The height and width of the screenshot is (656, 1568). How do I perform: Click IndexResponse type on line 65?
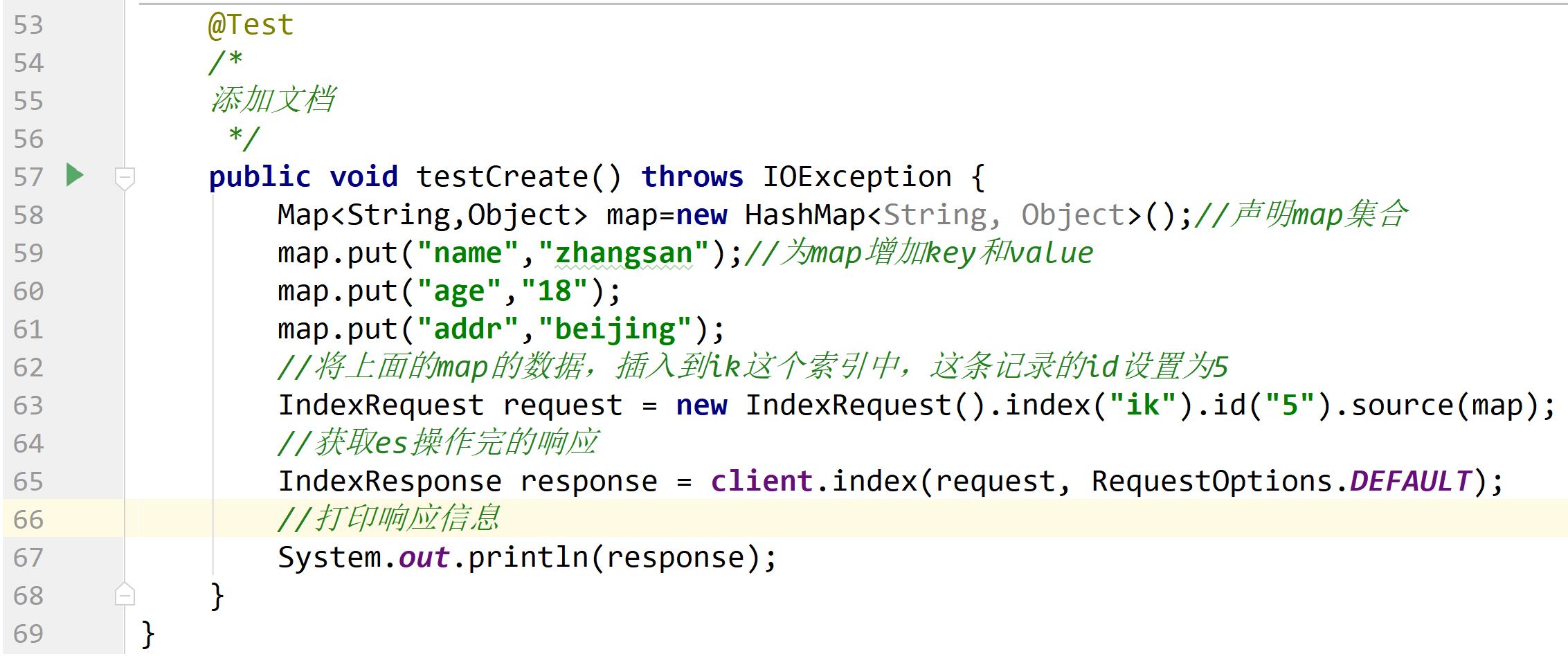390,482
